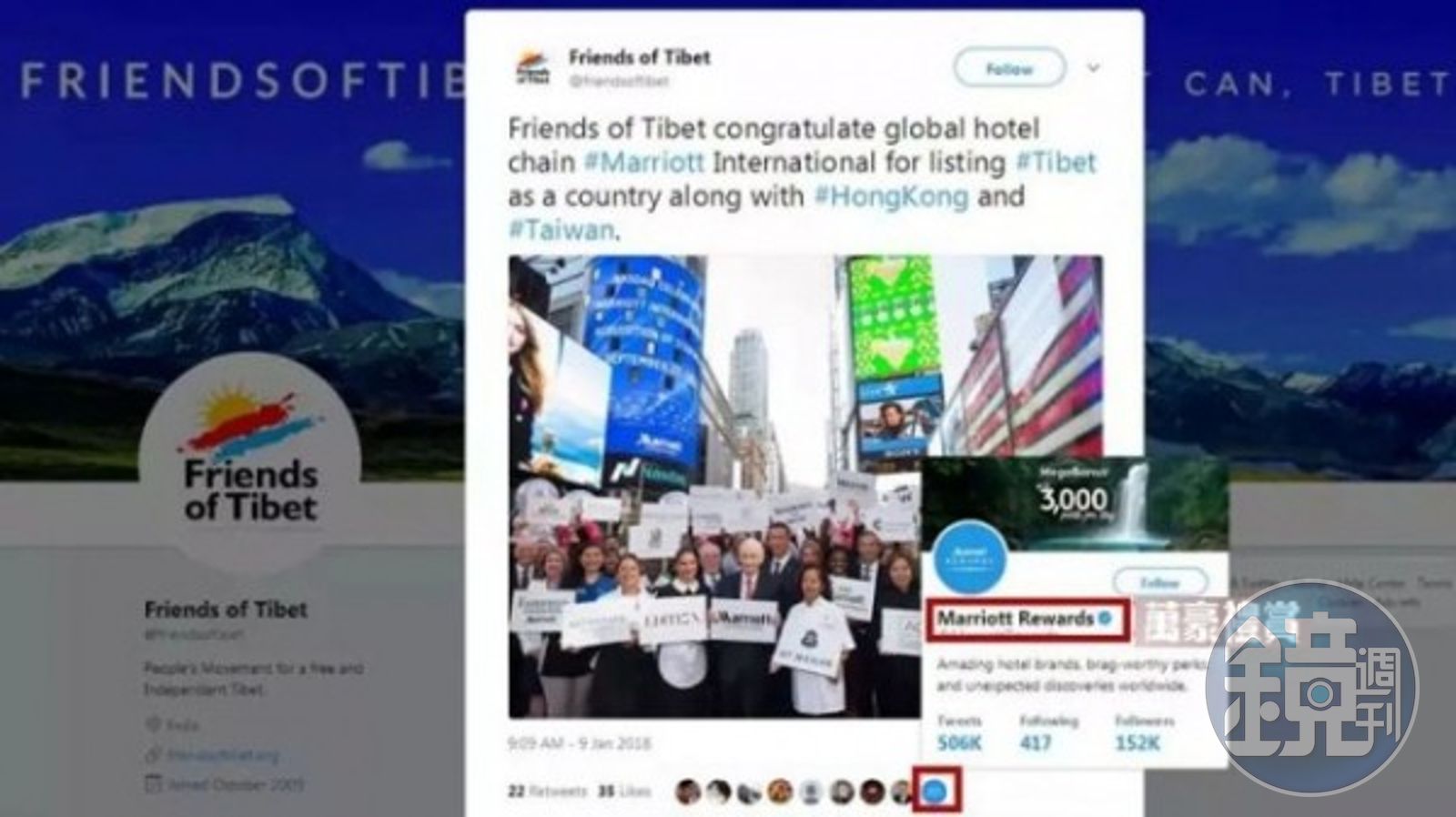Click the Marriott Rewards profile name
Screen dimensions: 1456x817
click(x=1016, y=619)
